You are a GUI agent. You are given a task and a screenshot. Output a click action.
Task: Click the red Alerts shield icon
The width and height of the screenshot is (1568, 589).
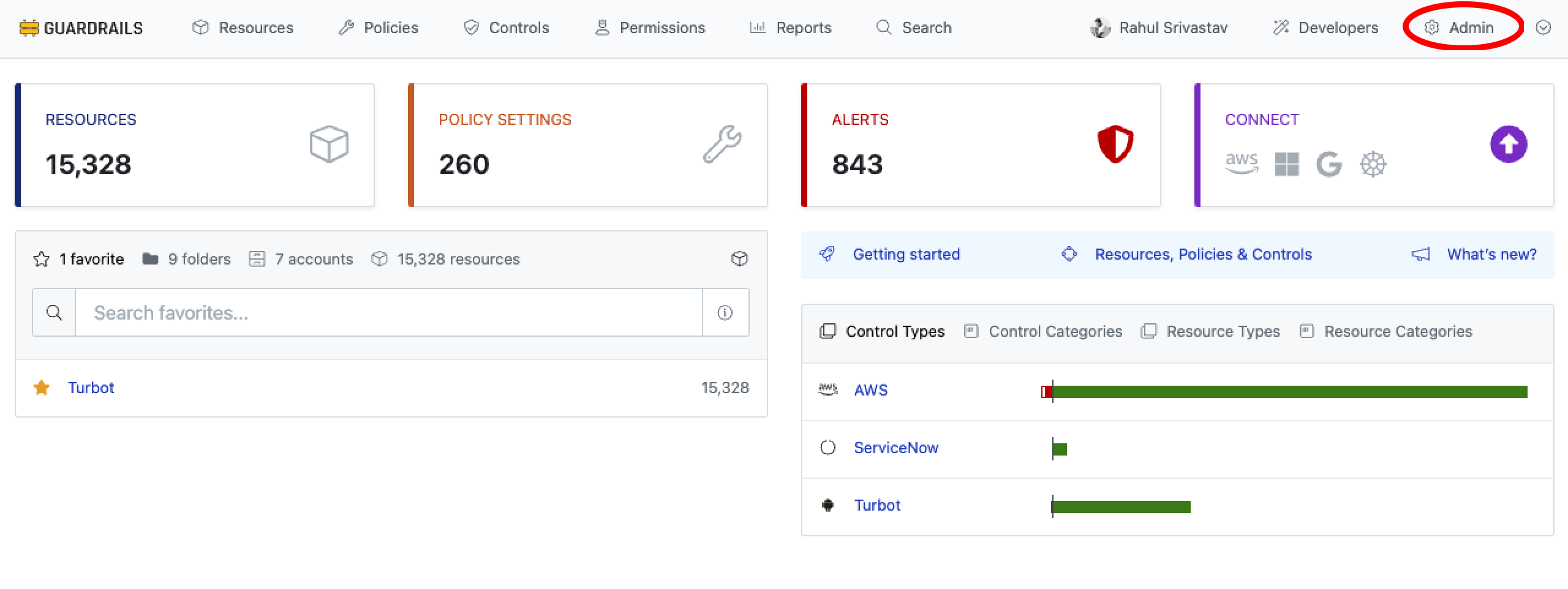click(1115, 144)
